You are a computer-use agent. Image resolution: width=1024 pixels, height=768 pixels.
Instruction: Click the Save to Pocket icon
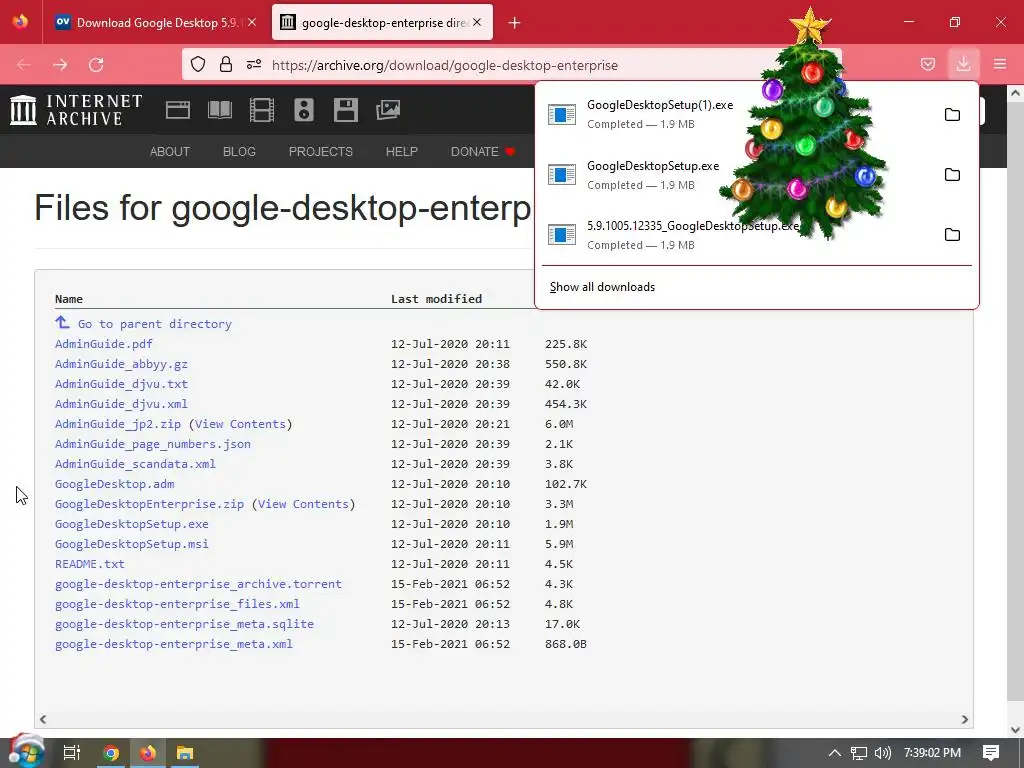927,65
